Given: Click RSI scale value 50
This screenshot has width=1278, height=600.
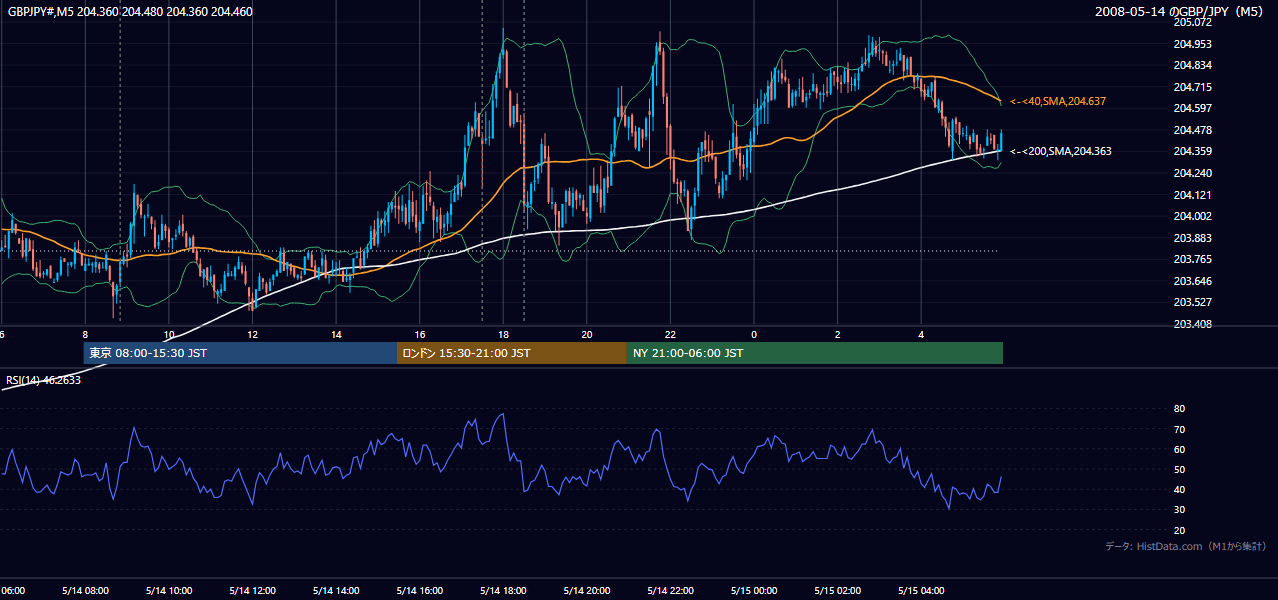Looking at the screenshot, I should pos(1179,470).
